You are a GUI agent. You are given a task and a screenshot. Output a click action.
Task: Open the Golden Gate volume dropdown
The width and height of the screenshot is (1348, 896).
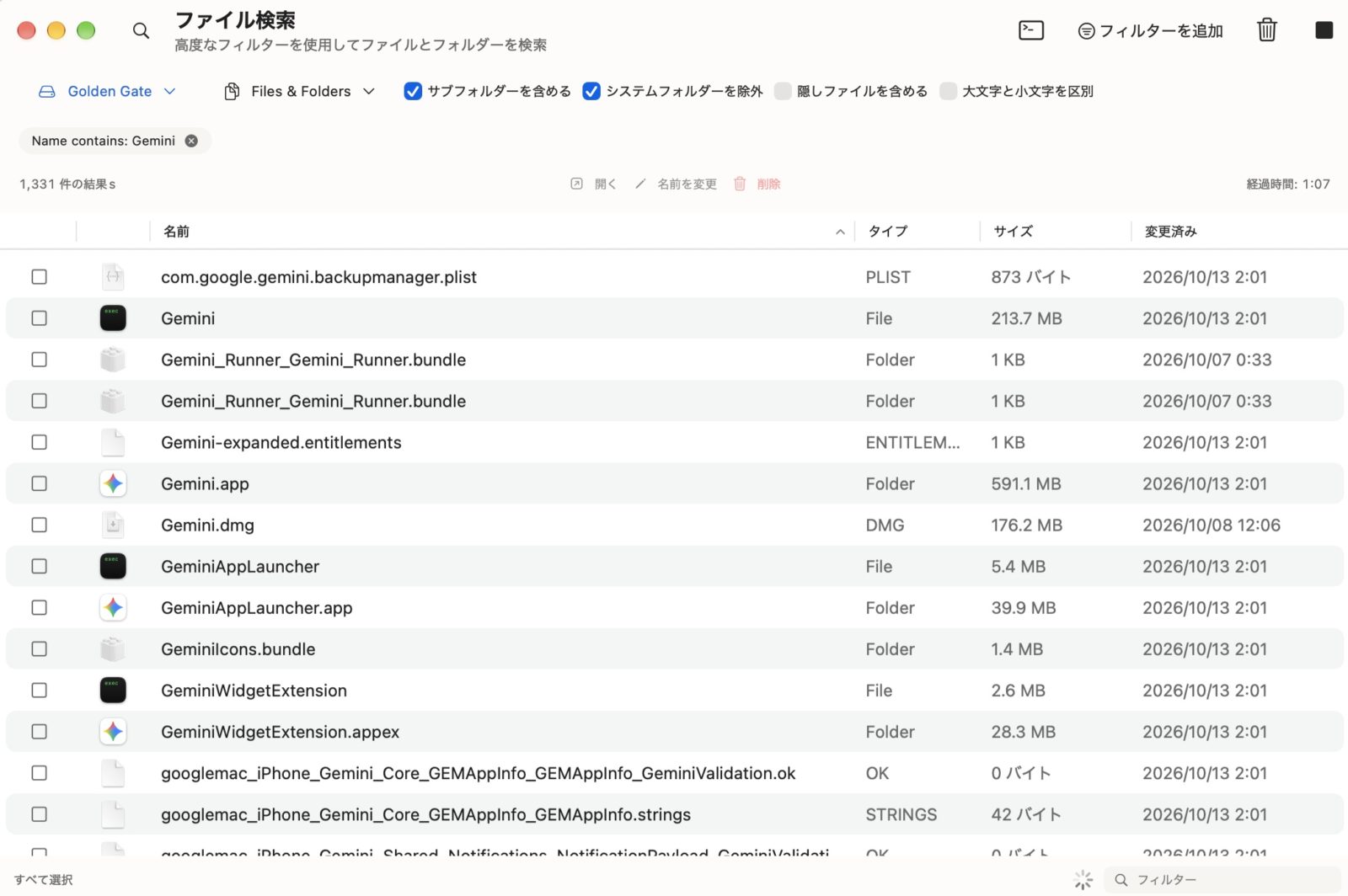point(107,91)
